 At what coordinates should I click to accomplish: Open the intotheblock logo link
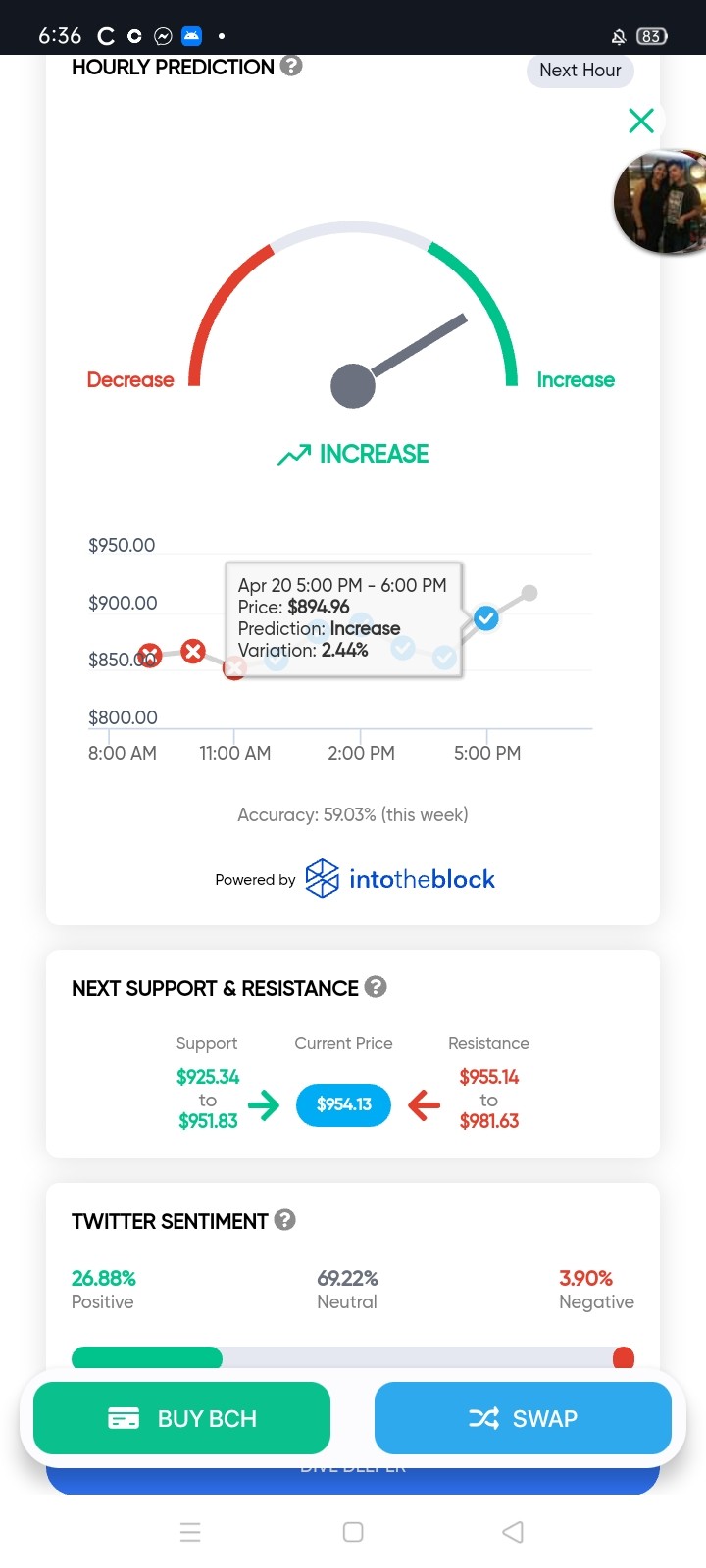tap(400, 879)
